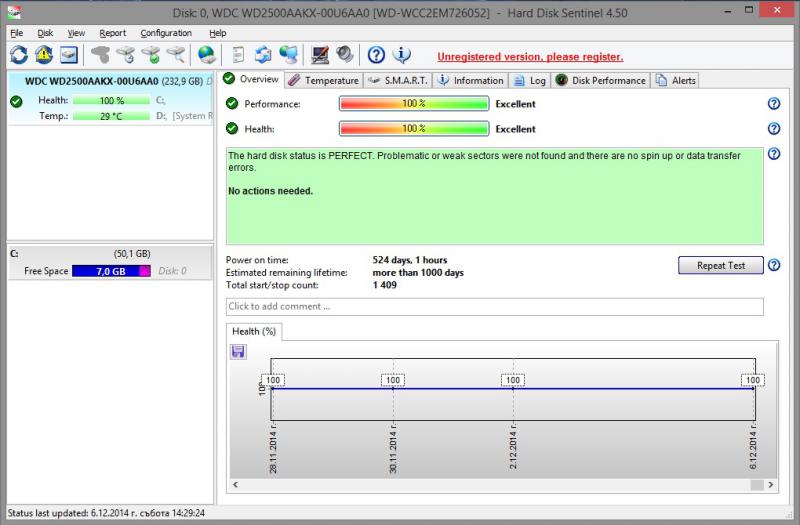Click the graph horizontal scrollbar thumb
Viewport: 800px width, 525px height.
pos(757,485)
